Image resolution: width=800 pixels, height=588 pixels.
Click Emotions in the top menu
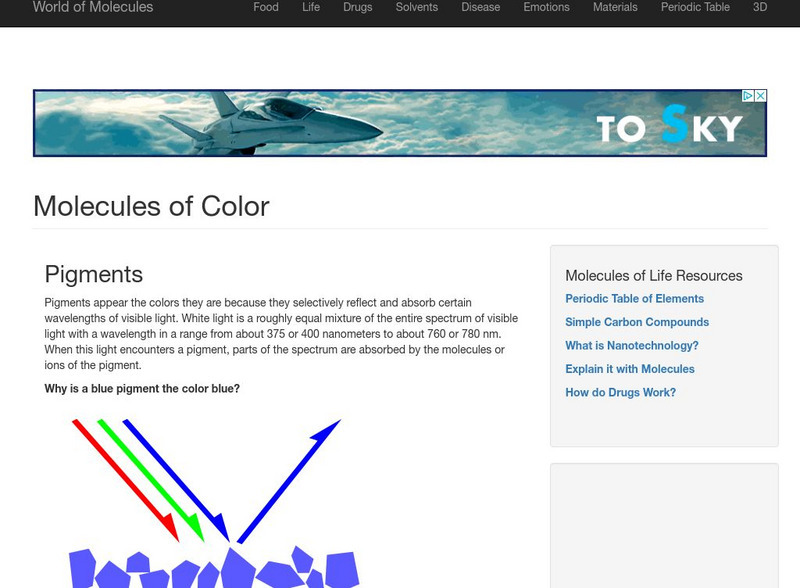[x=546, y=8]
